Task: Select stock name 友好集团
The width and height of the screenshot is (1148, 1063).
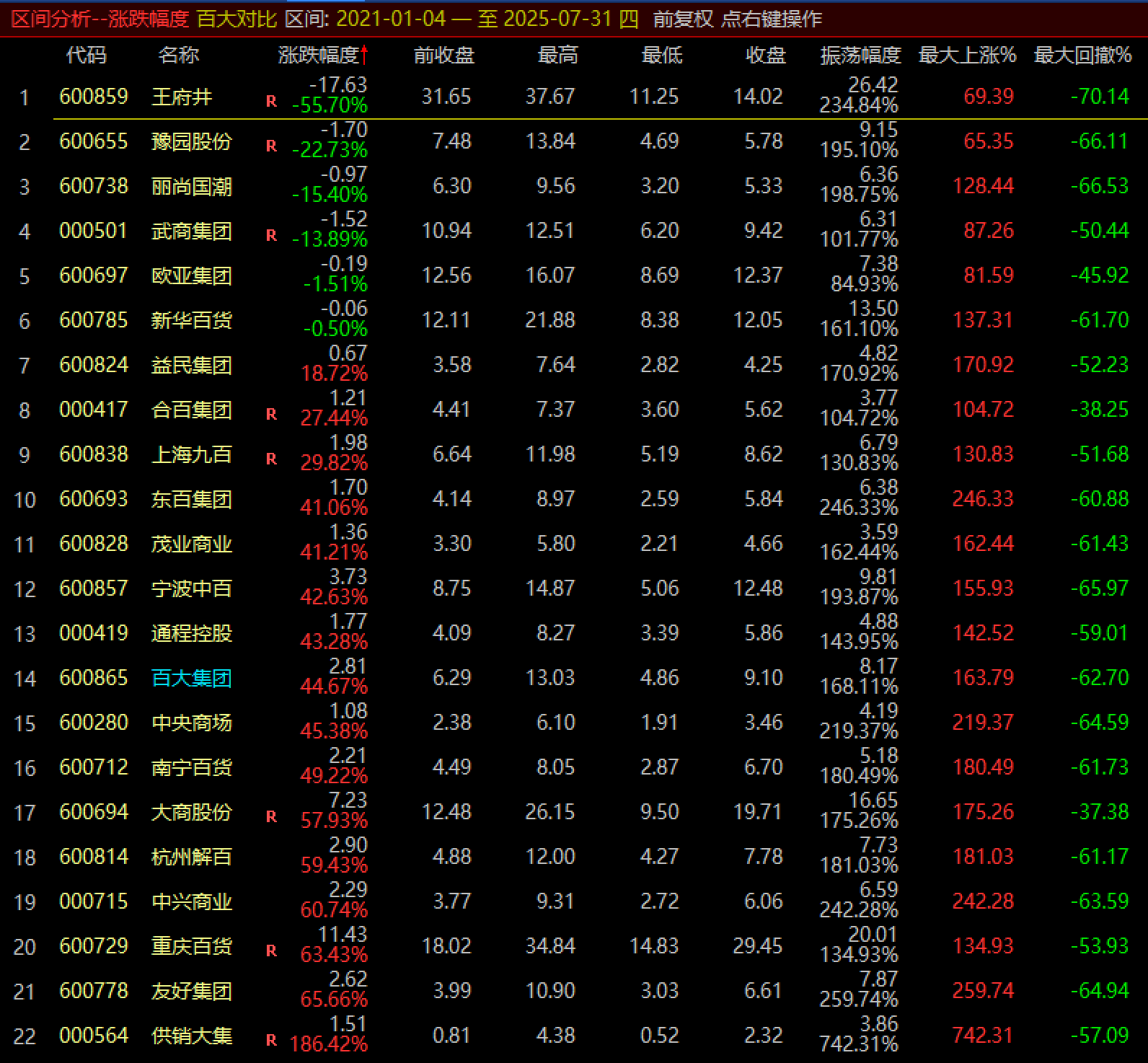Action: (x=192, y=991)
